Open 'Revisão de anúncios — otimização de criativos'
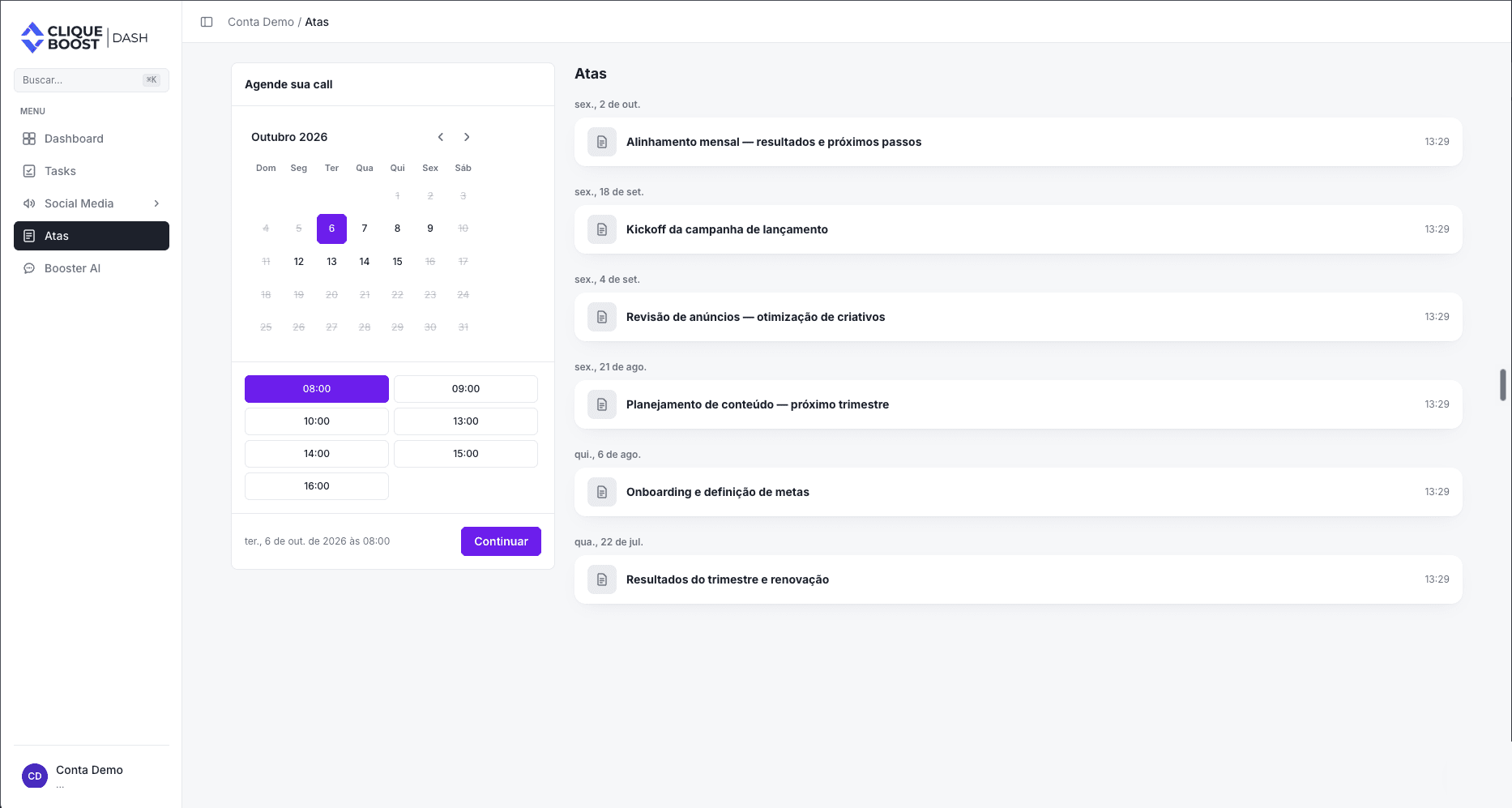This screenshot has height=808, width=1512. point(1019,317)
